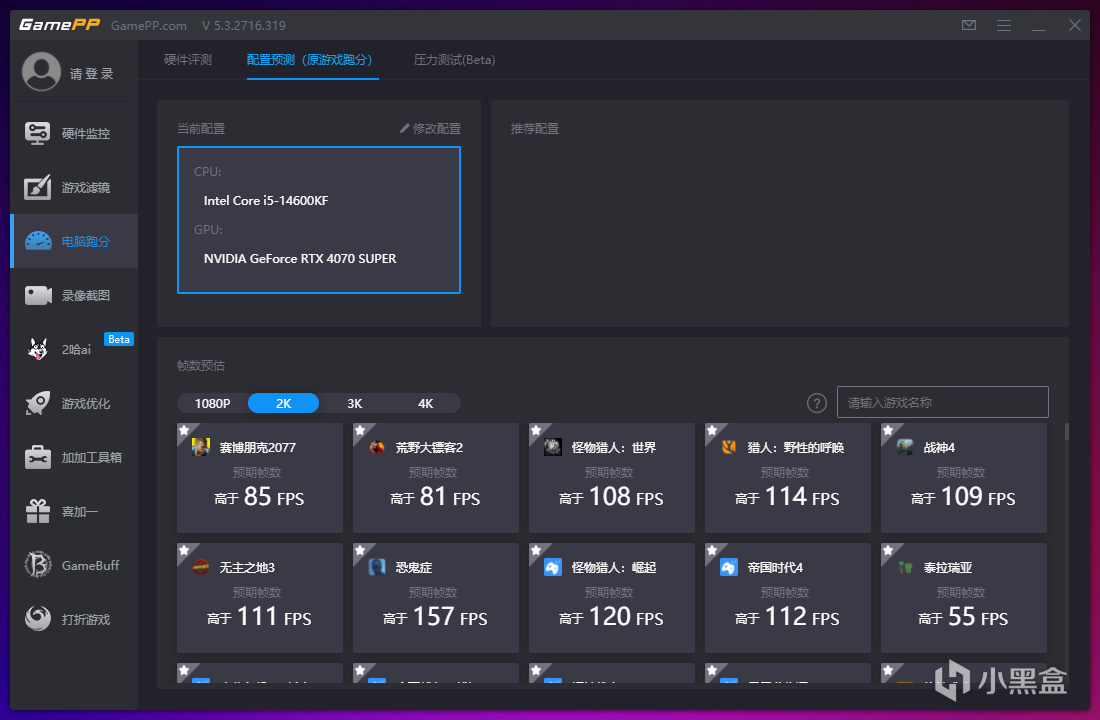Select the 1080P resolution option
Screen dimensions: 1100x720
tap(212, 404)
